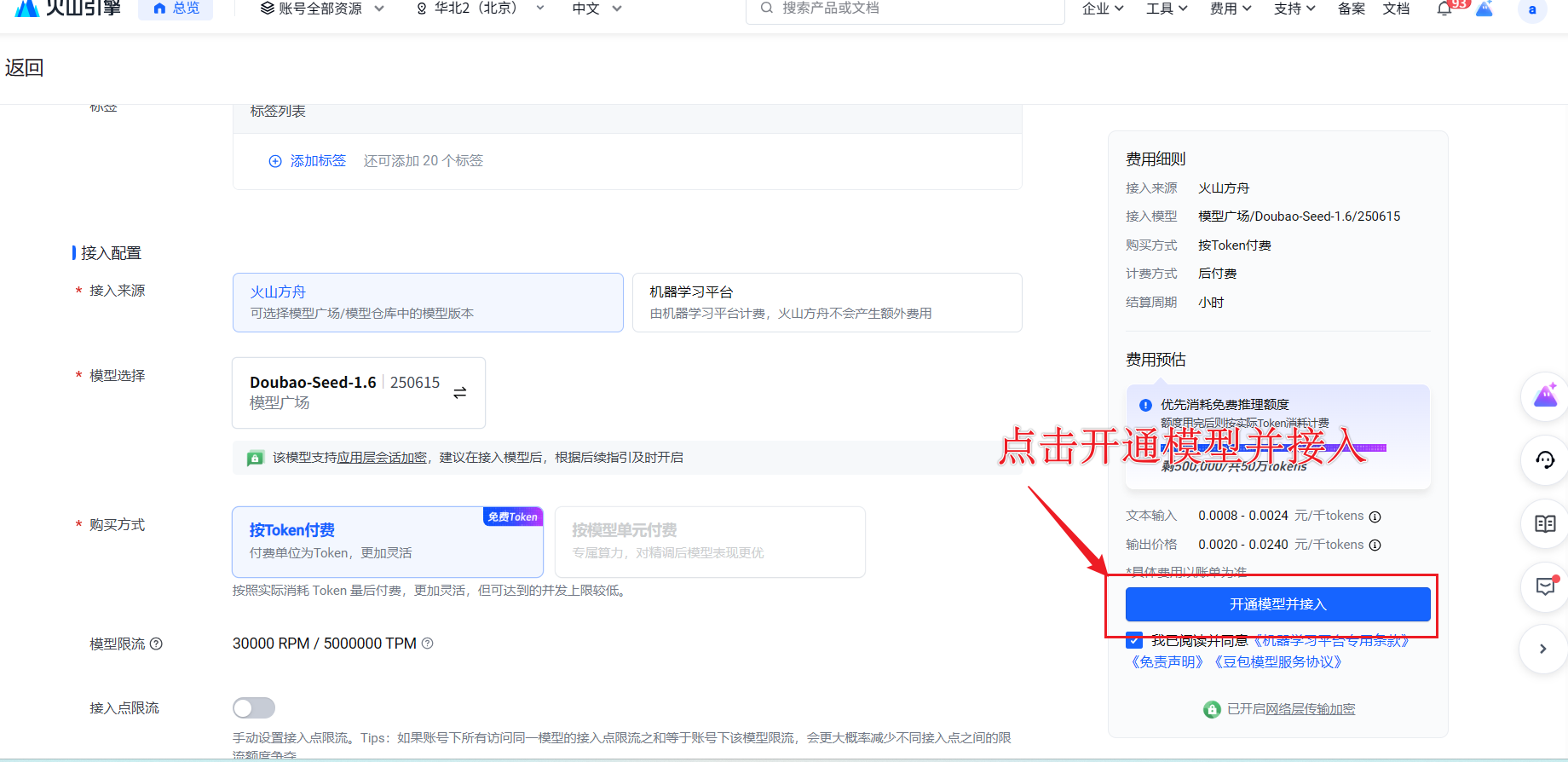Expand the floating sidebar arrow button

pos(1543,649)
